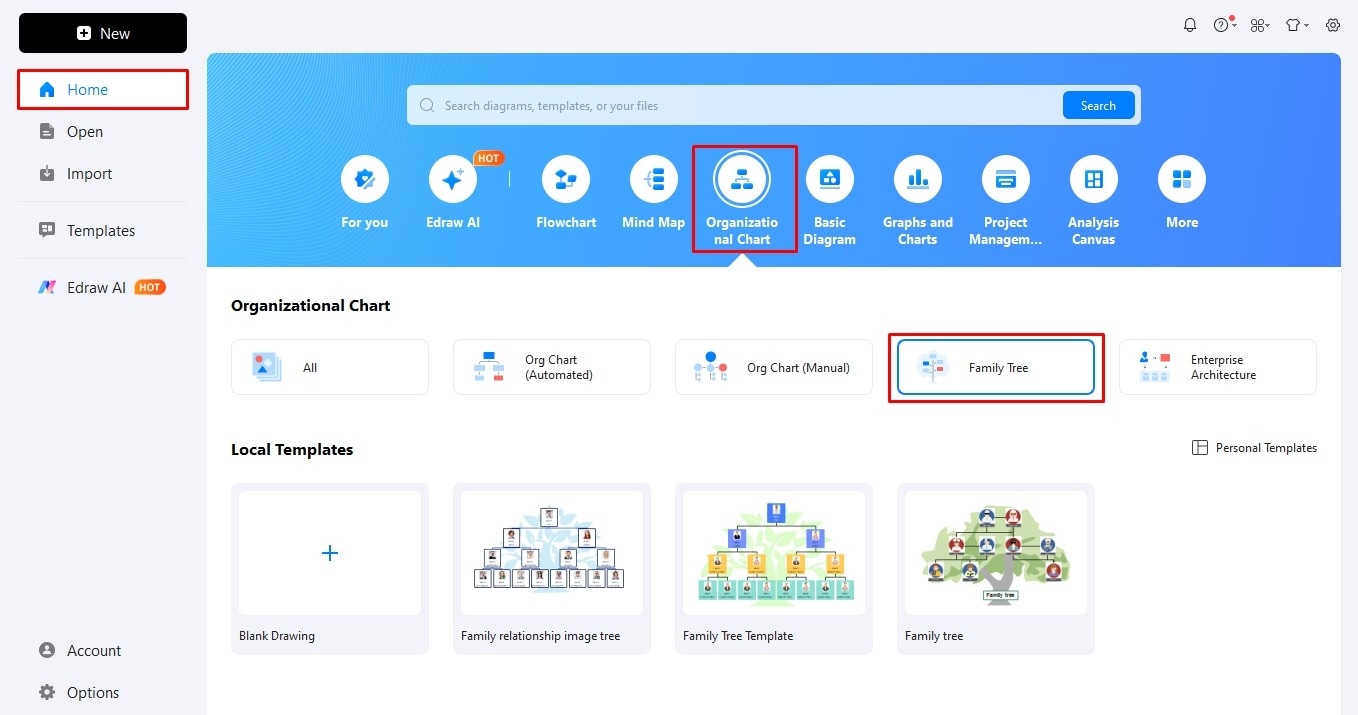Image resolution: width=1358 pixels, height=715 pixels.
Task: Open Options in the sidebar
Action: click(x=103, y=692)
